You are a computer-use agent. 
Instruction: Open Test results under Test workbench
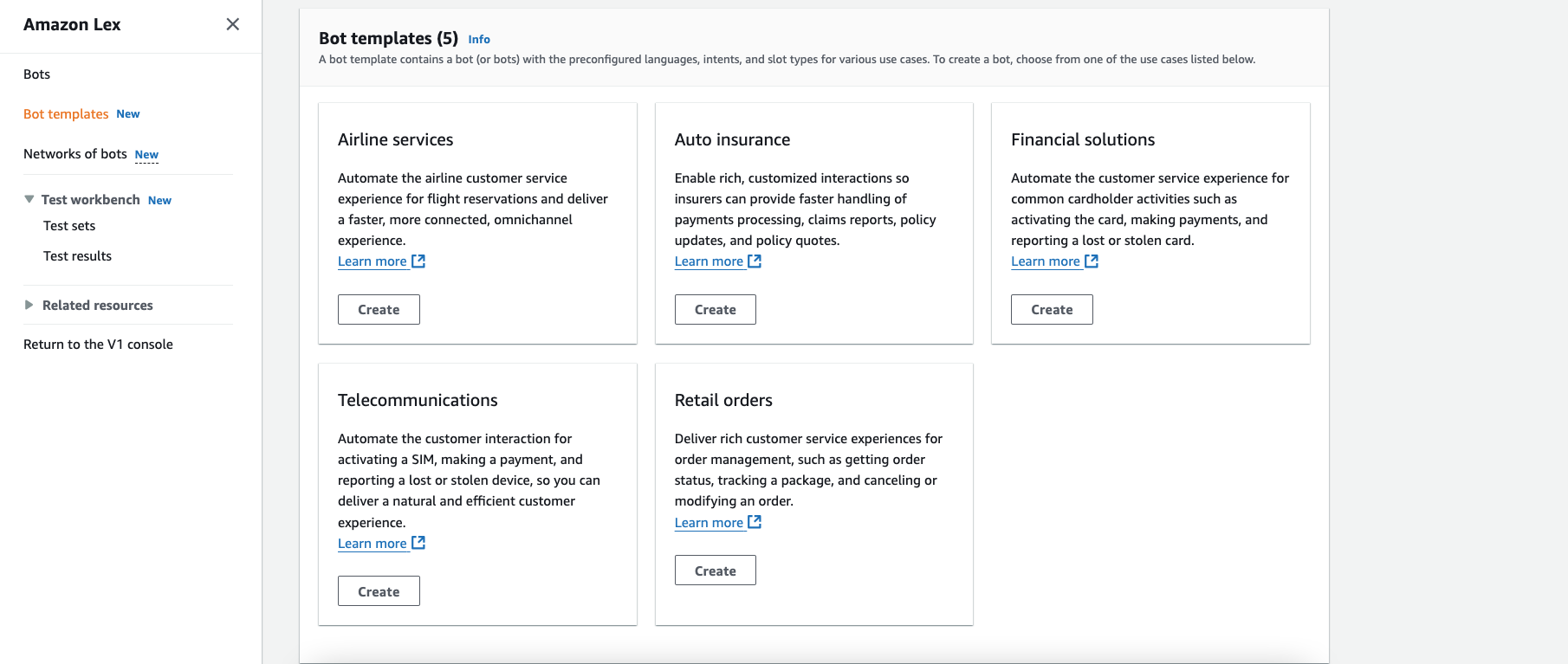coord(77,256)
